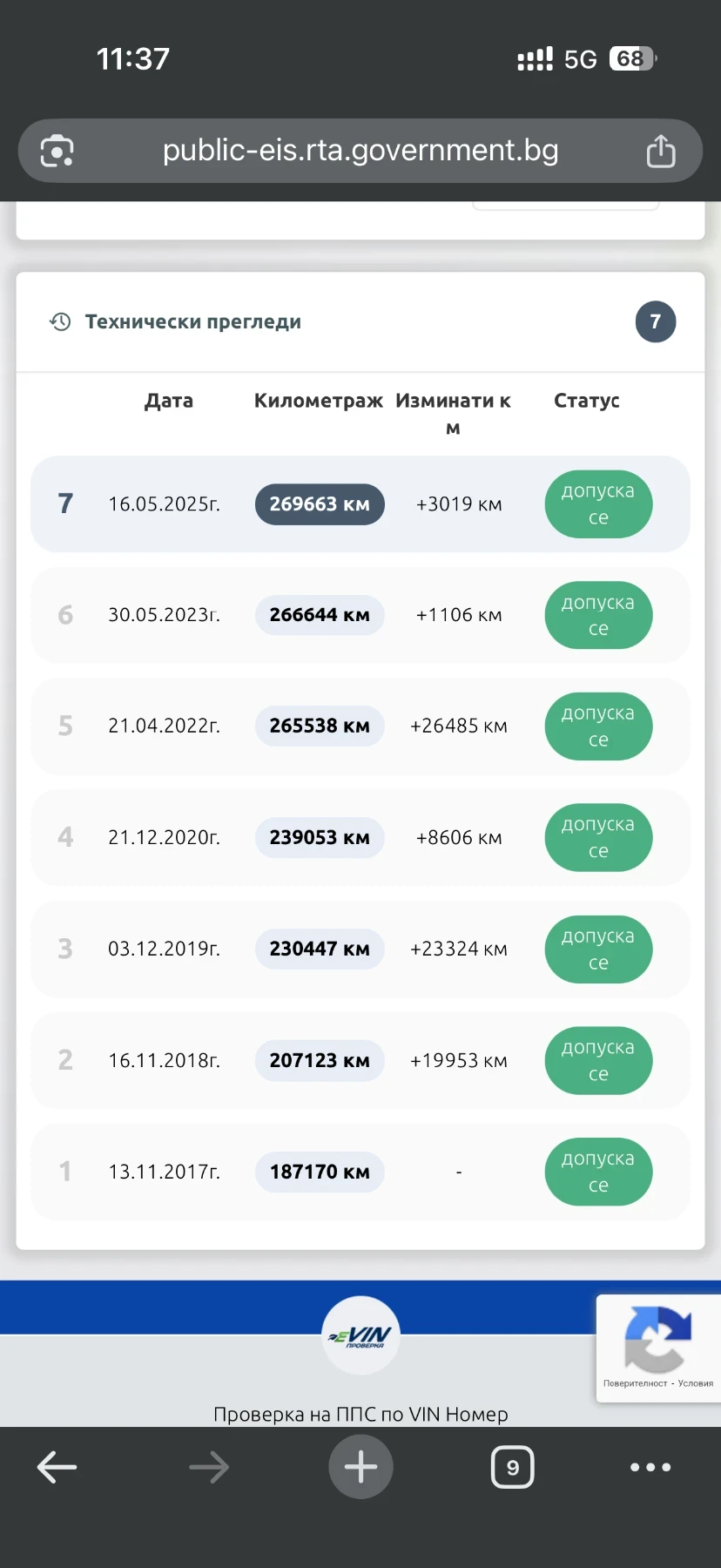
Task: Go back with the browser back arrow
Action: tap(57, 1467)
